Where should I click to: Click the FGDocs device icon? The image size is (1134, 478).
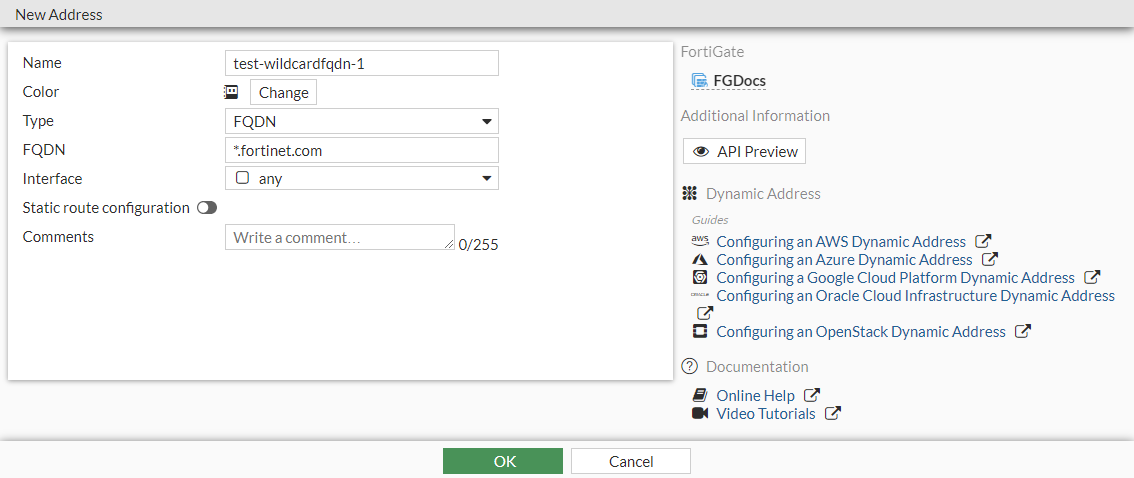700,81
